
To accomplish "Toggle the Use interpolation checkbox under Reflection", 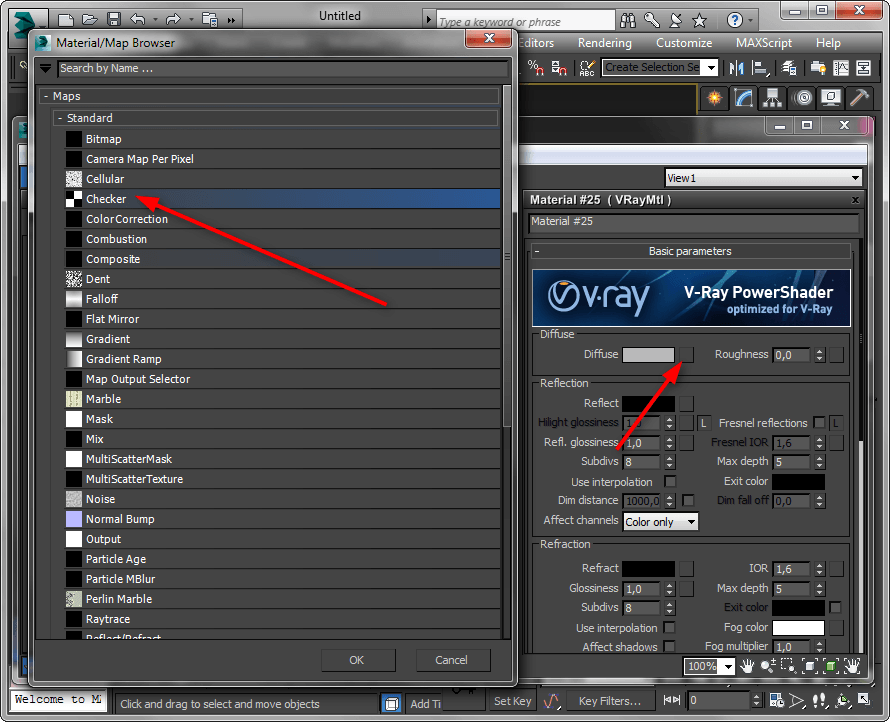I will [x=671, y=482].
